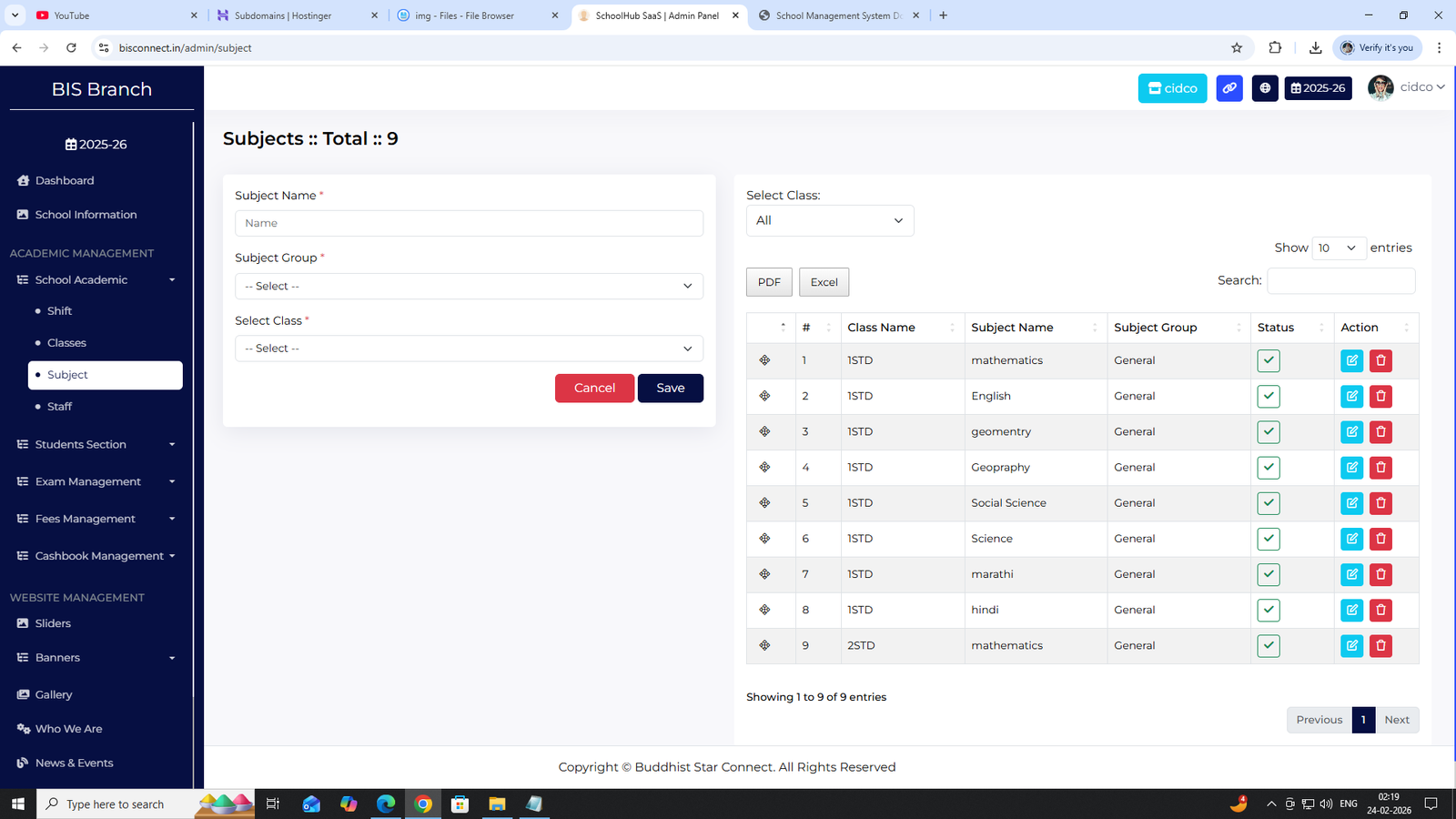Click the link icon in the top navigation bar
This screenshot has width=1456, height=819.
click(x=1228, y=88)
